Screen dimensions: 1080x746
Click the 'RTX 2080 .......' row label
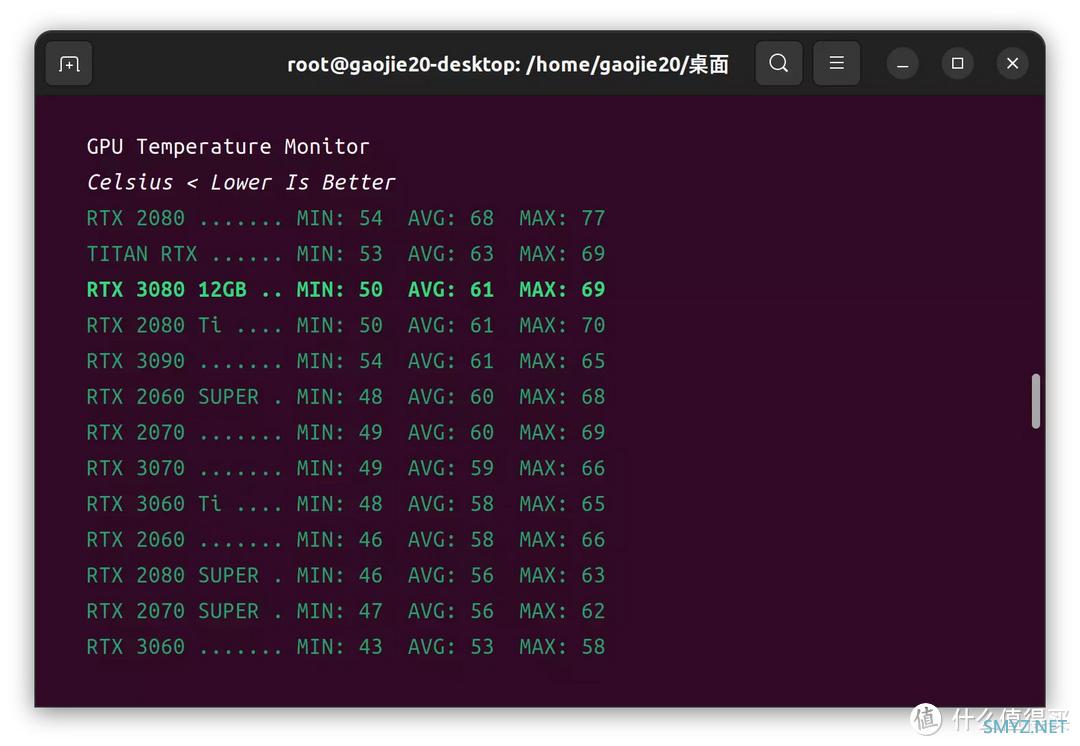point(184,218)
